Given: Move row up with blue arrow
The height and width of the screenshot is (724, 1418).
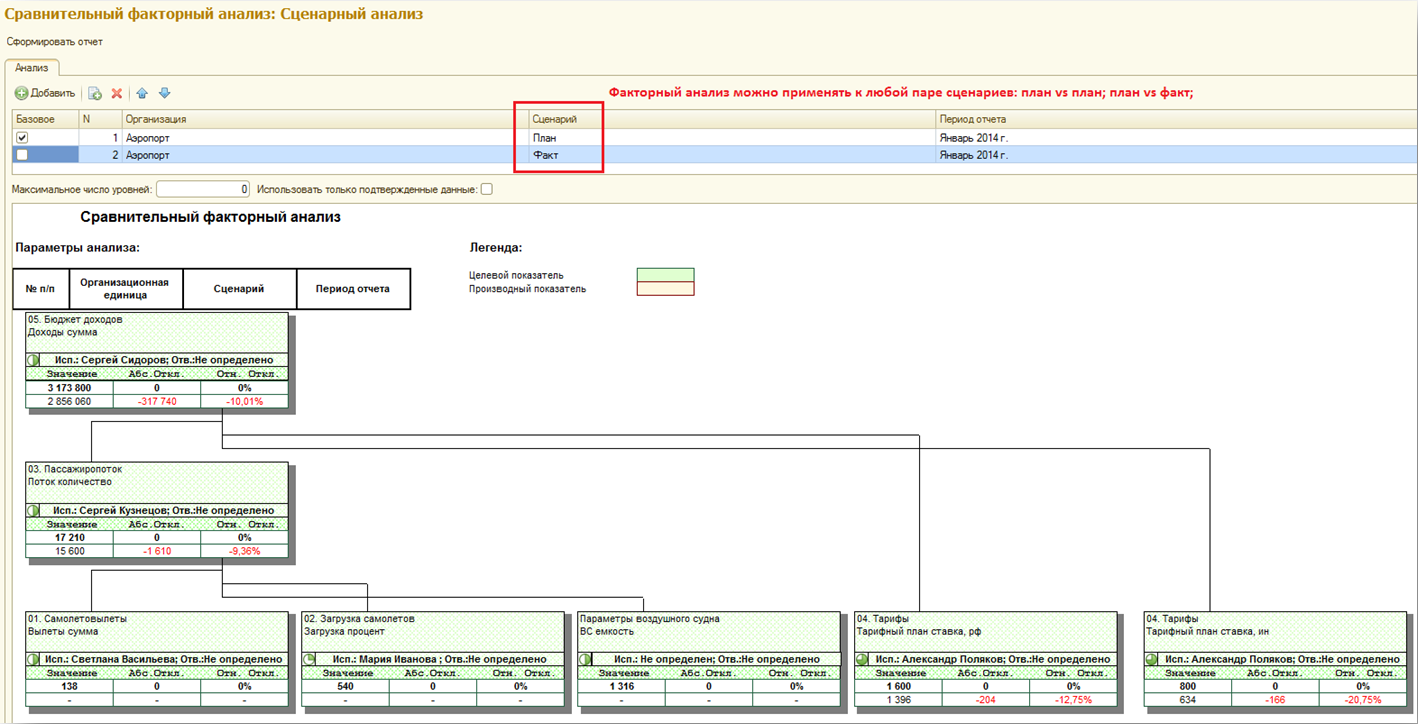Looking at the screenshot, I should coord(142,93).
